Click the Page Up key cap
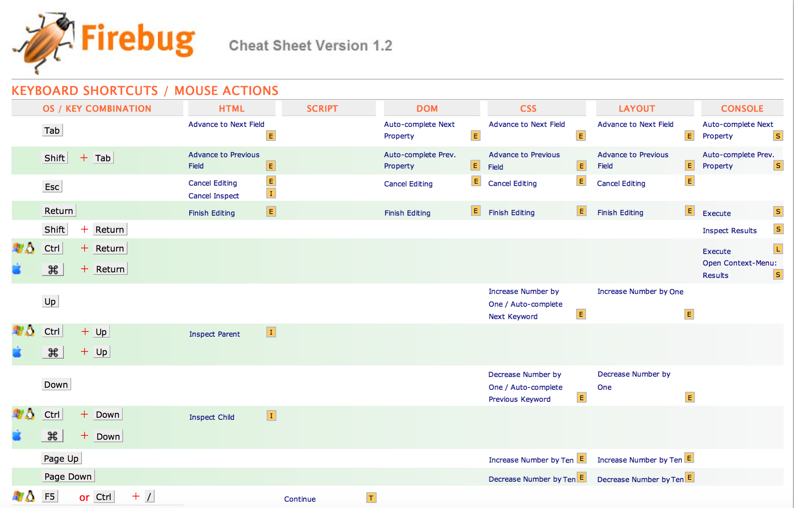794x508 pixels. [x=61, y=458]
